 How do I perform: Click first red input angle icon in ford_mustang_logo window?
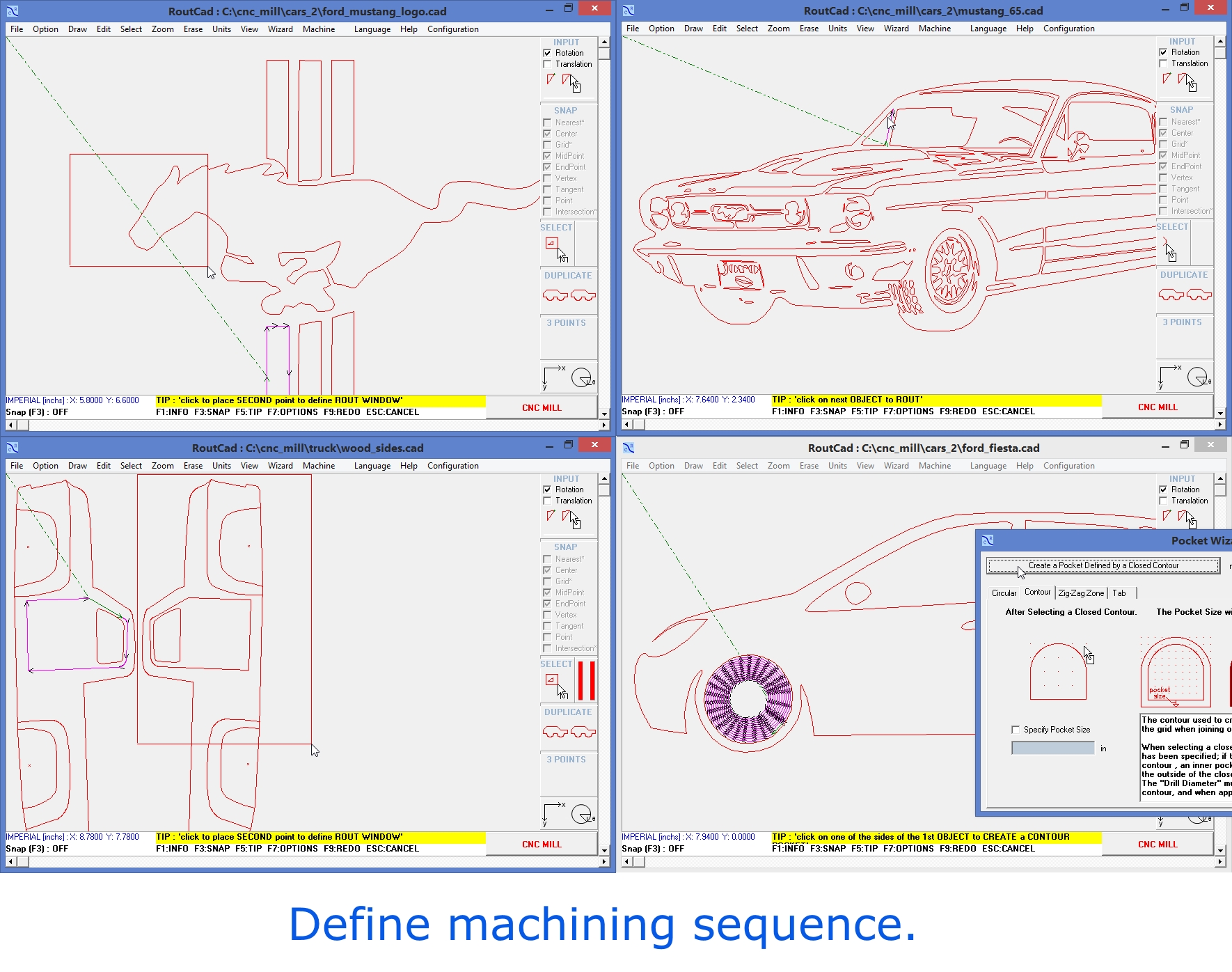coord(551,79)
